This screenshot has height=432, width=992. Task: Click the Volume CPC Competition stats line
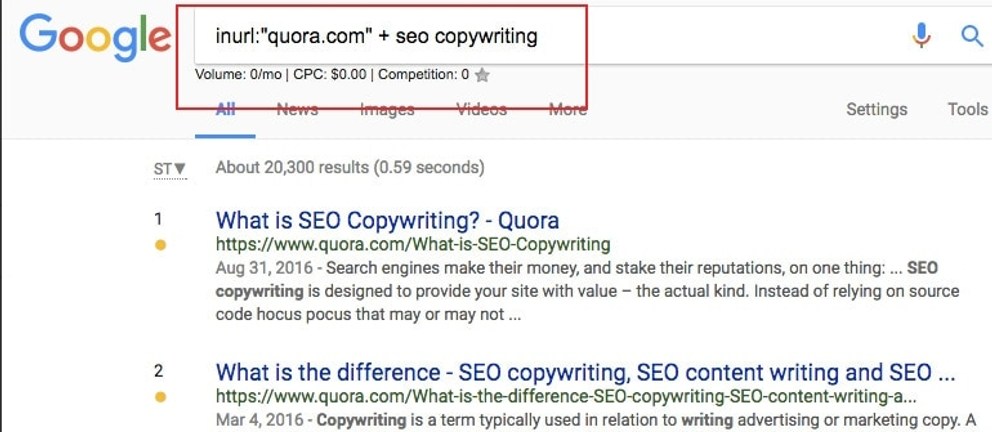(x=332, y=75)
